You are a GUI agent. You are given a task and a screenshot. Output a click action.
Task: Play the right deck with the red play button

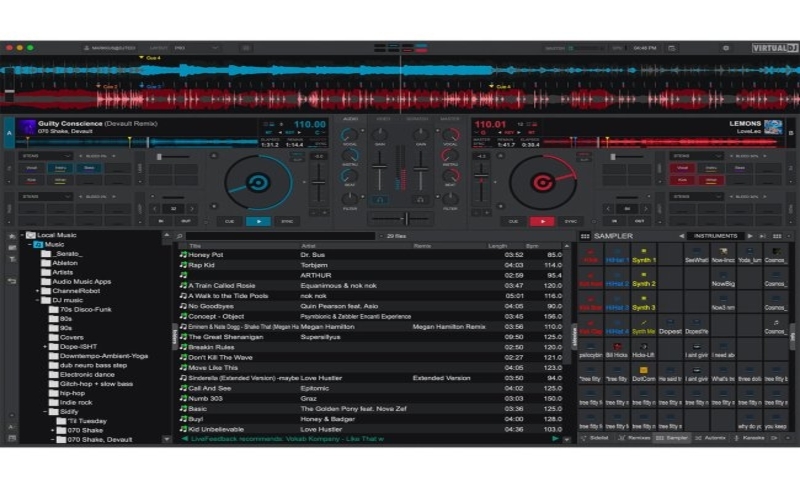542,222
